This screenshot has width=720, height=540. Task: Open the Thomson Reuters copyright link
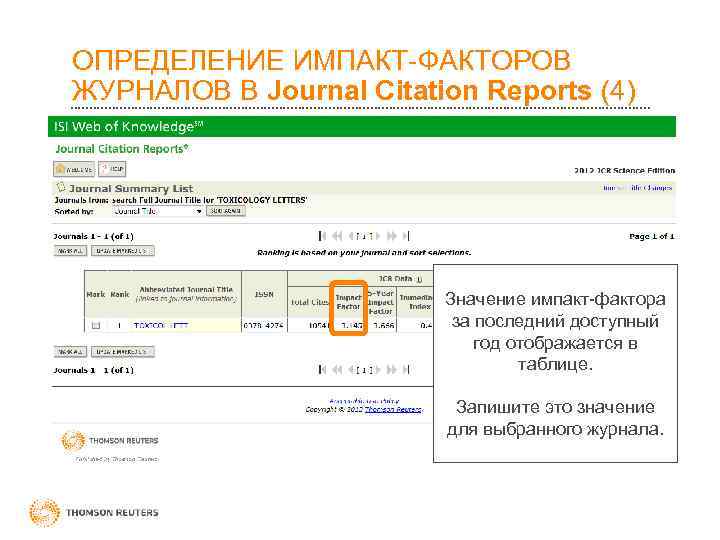click(x=393, y=410)
